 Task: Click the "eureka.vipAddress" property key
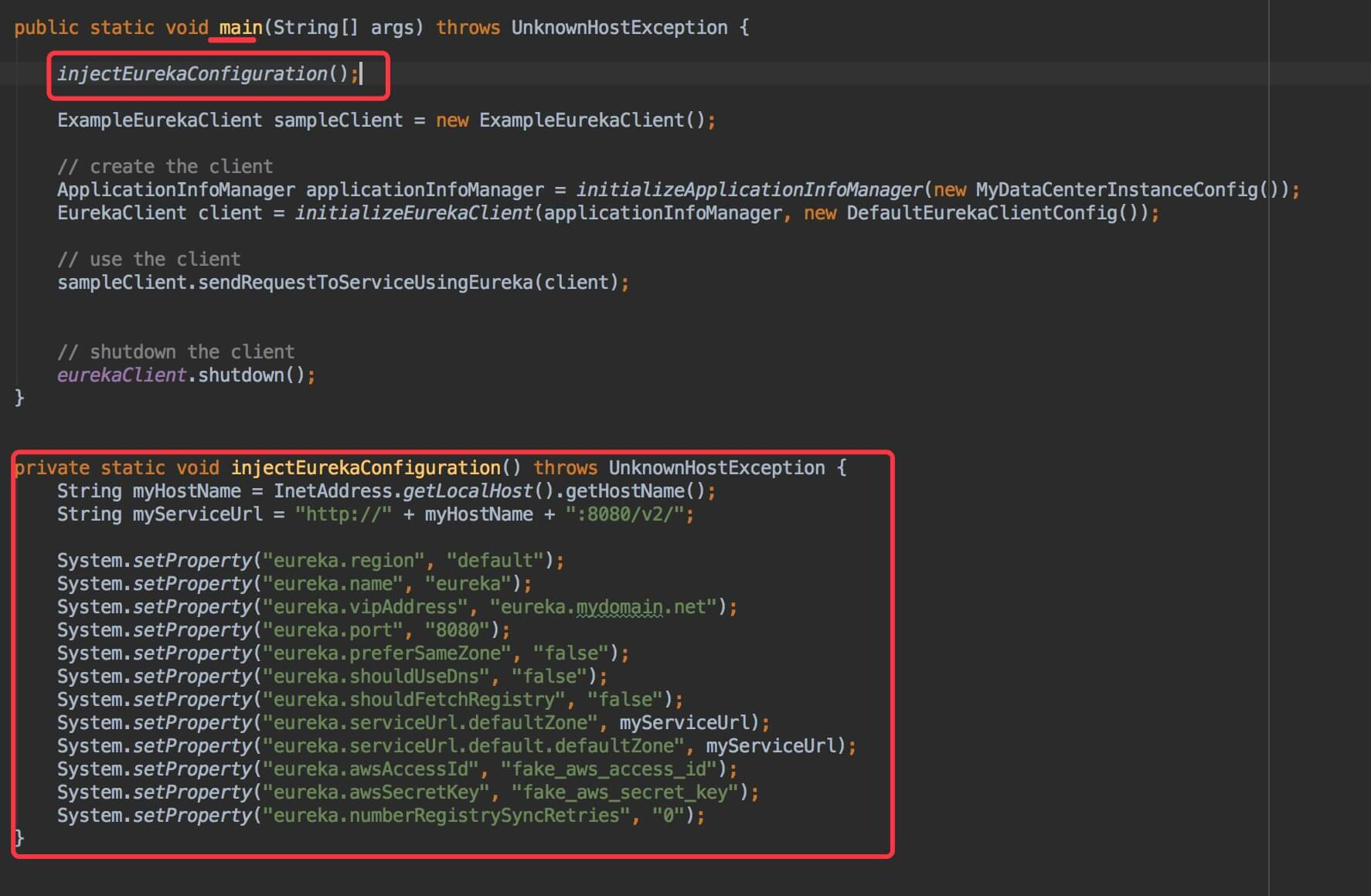(365, 607)
